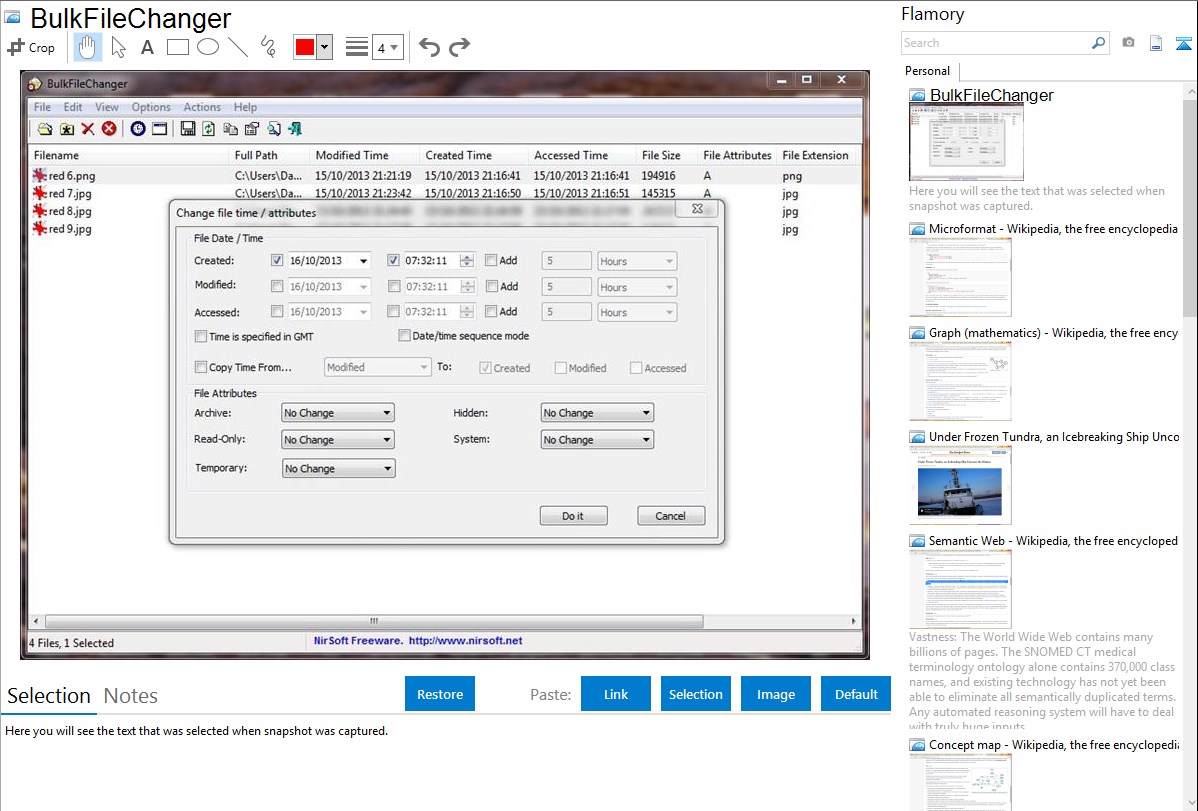Click the Paste Image button

[x=775, y=694]
